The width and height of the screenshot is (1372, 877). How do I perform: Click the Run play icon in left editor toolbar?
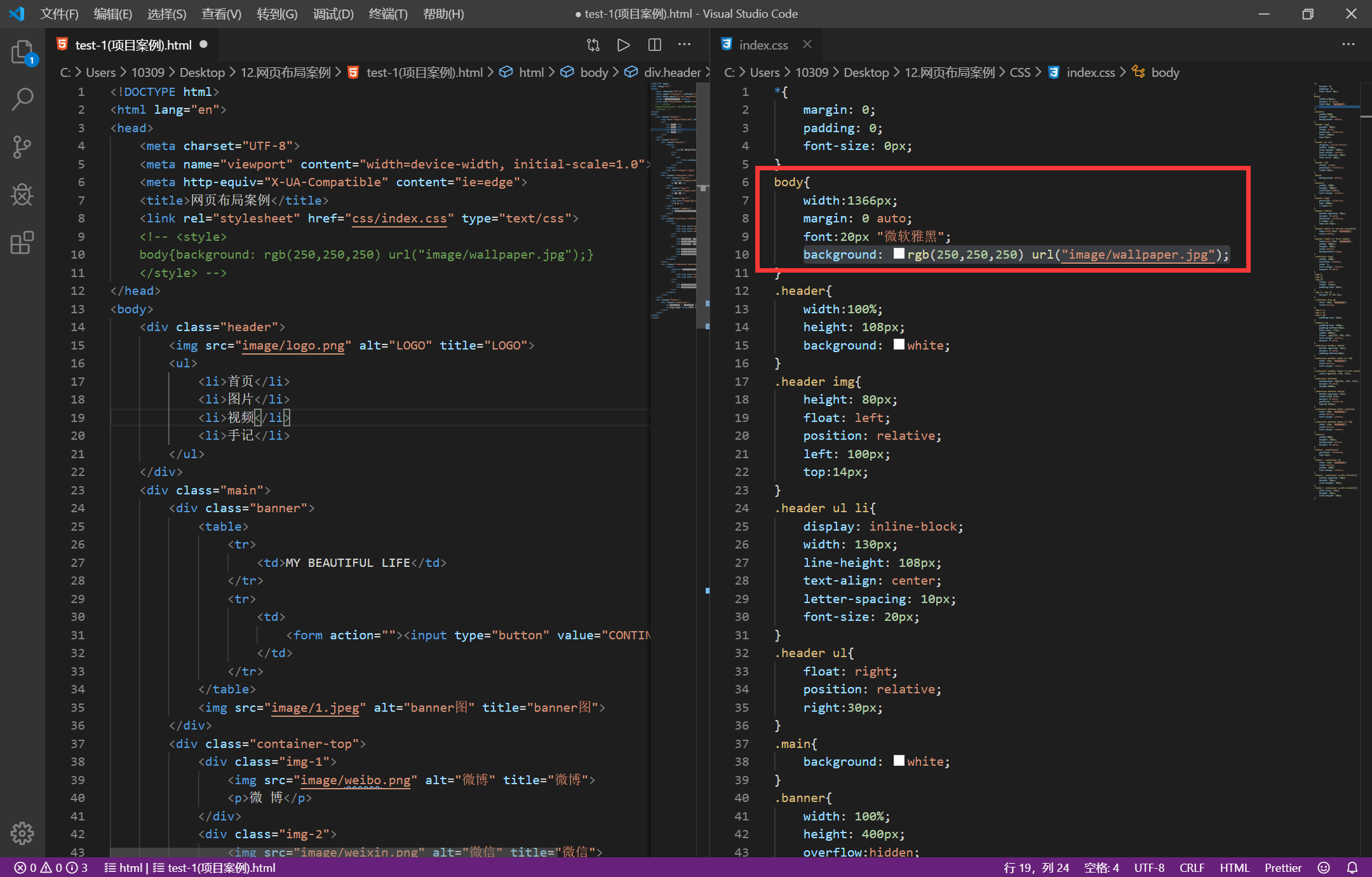(x=623, y=44)
